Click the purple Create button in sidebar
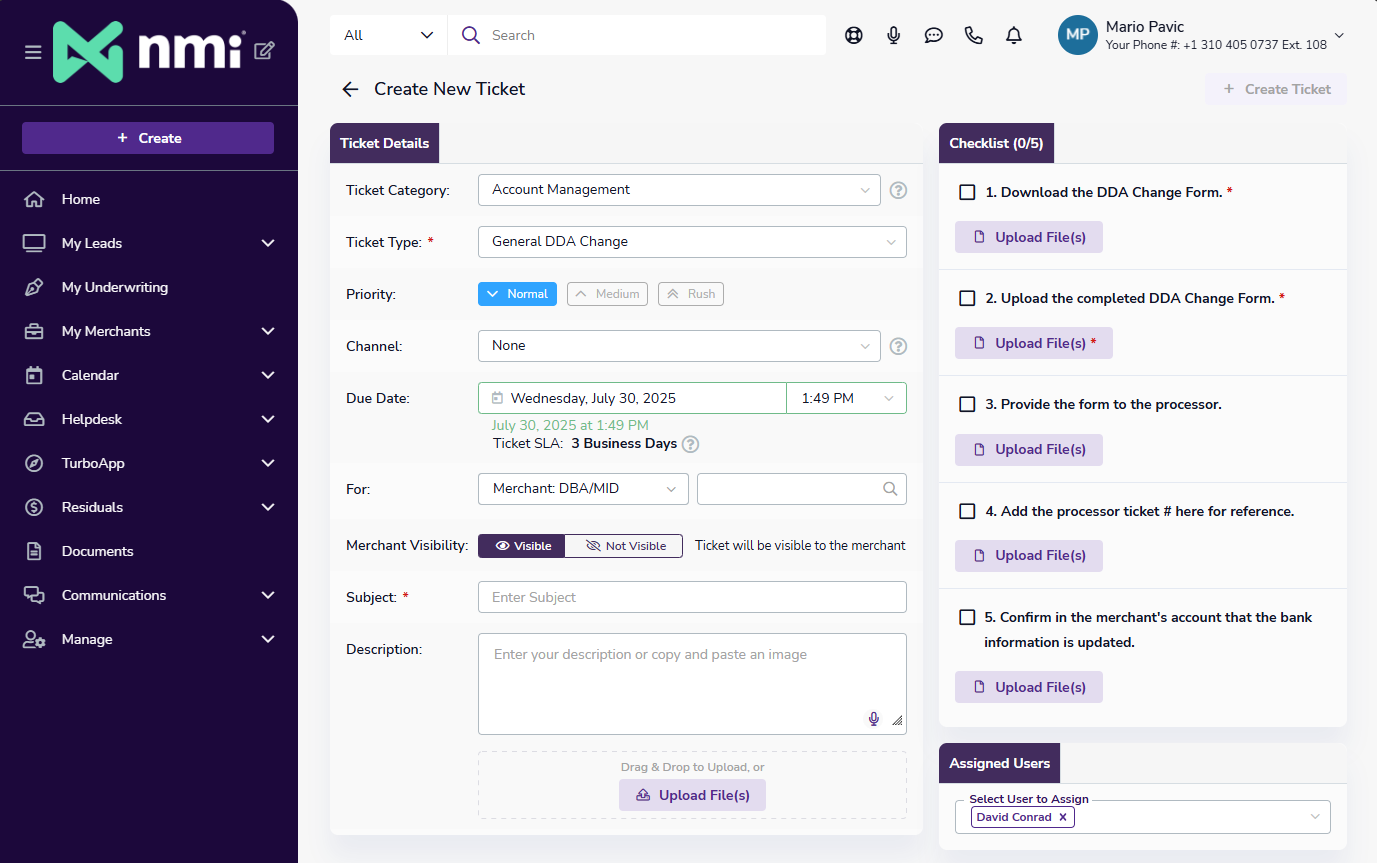The width and height of the screenshot is (1377, 863). 148,138
